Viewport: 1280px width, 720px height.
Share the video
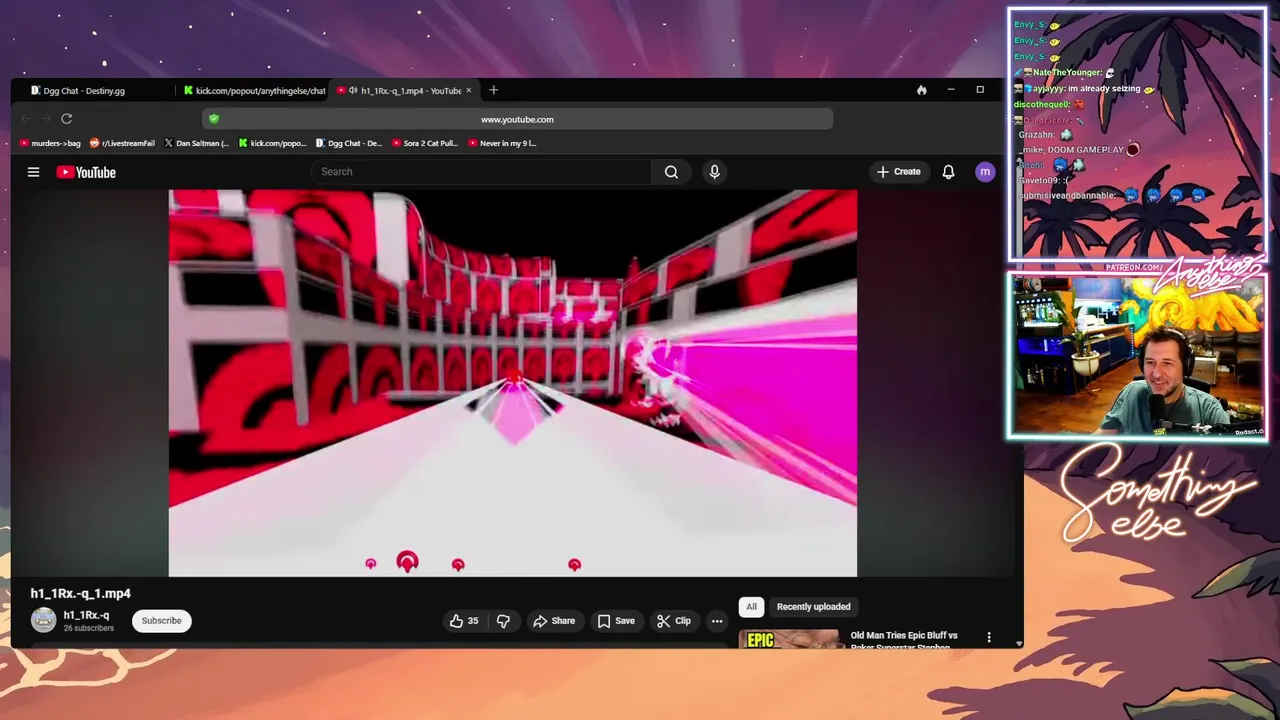tap(554, 621)
